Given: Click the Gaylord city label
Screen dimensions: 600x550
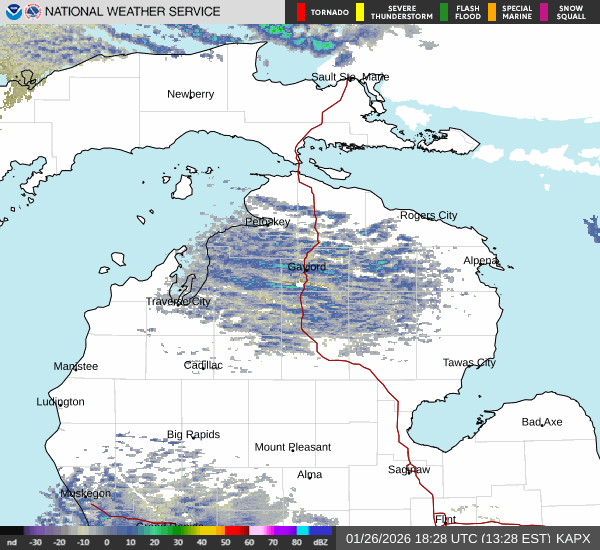Looking at the screenshot, I should (x=306, y=267).
